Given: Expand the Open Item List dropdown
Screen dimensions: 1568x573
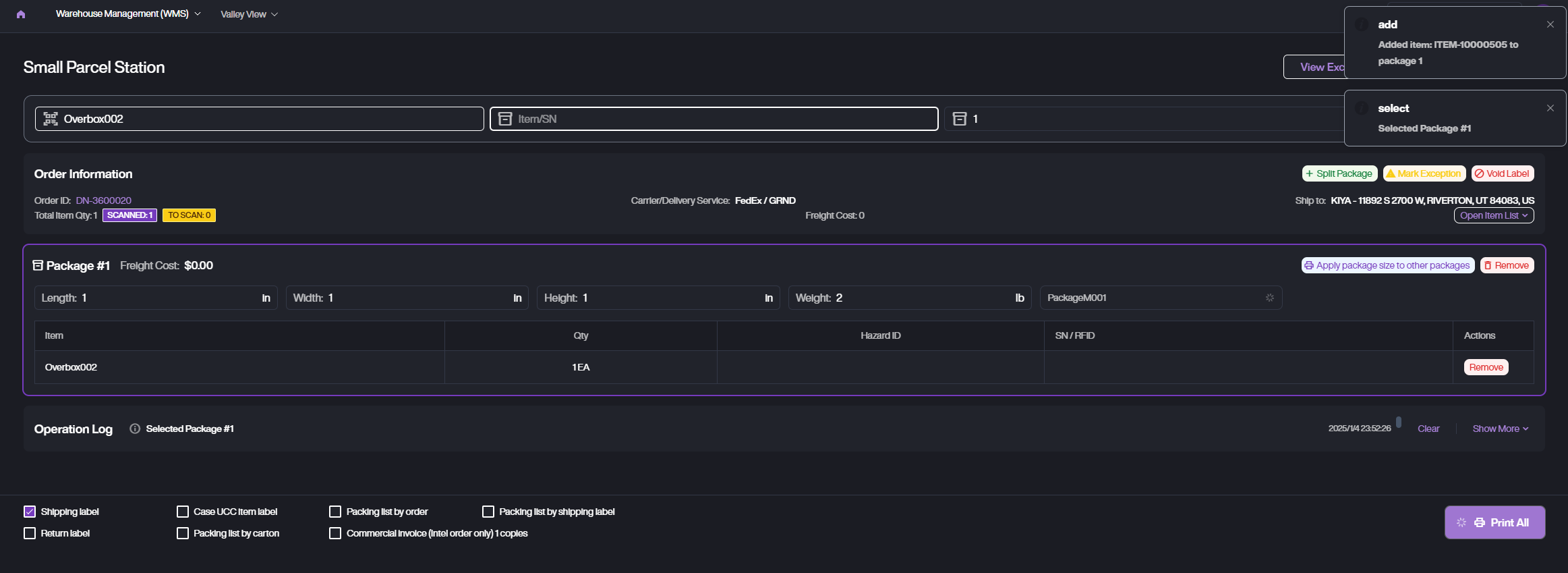Looking at the screenshot, I should pos(1493,215).
